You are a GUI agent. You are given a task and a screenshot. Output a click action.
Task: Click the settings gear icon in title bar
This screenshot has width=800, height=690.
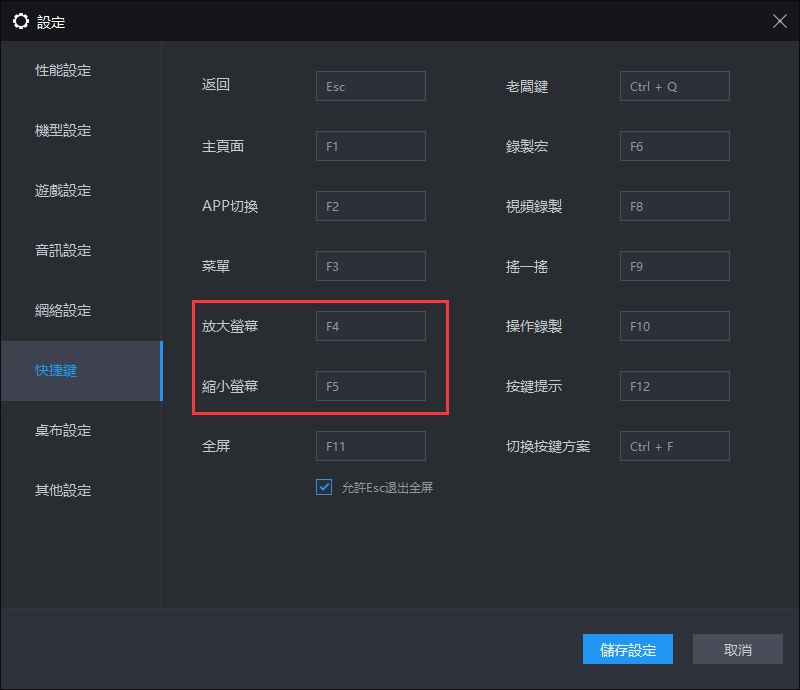click(x=21, y=21)
